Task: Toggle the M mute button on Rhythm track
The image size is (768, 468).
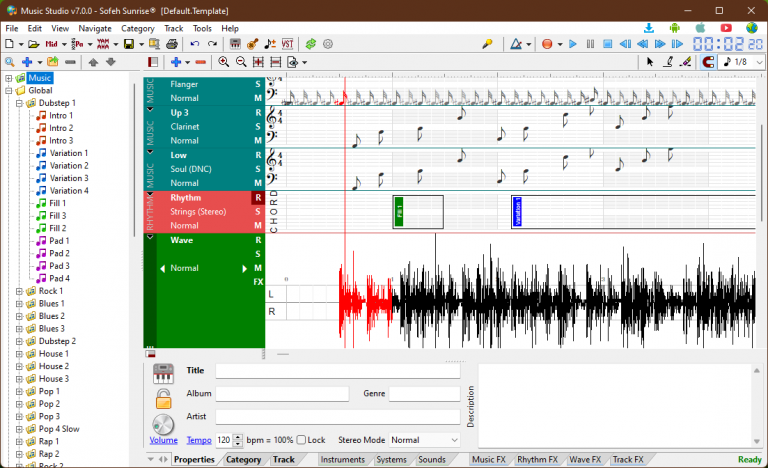Action: [257, 225]
